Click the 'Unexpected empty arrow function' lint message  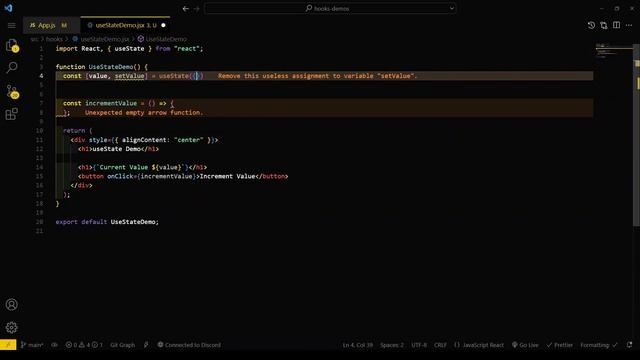144,113
